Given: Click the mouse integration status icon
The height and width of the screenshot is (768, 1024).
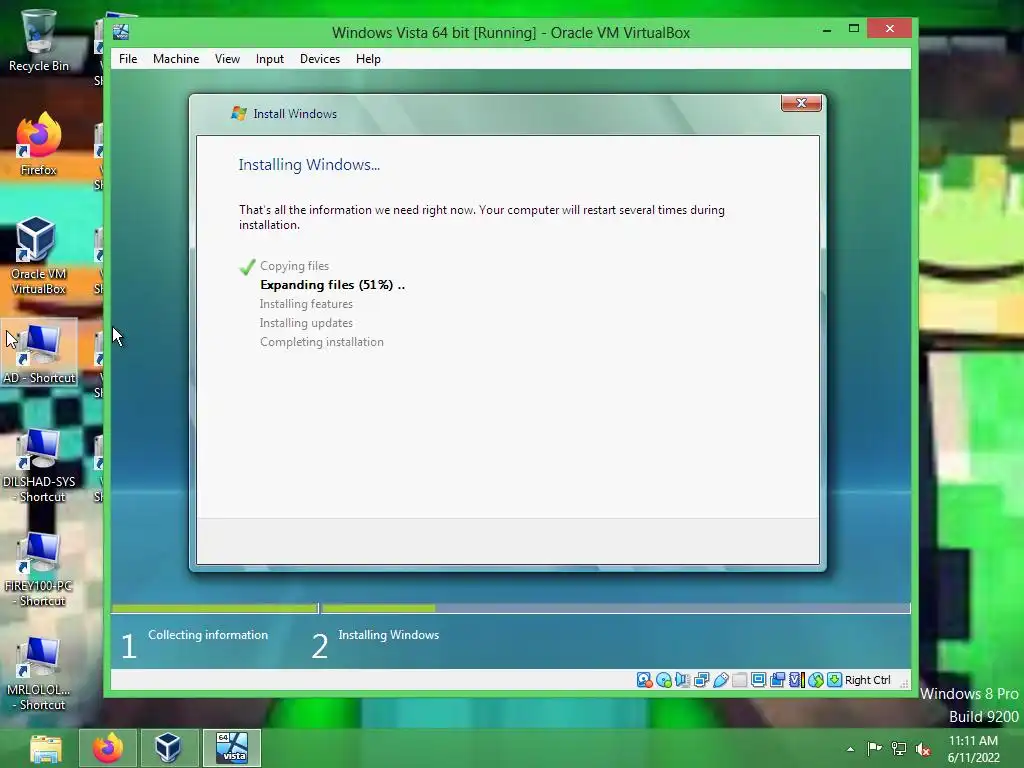Looking at the screenshot, I should point(816,680).
